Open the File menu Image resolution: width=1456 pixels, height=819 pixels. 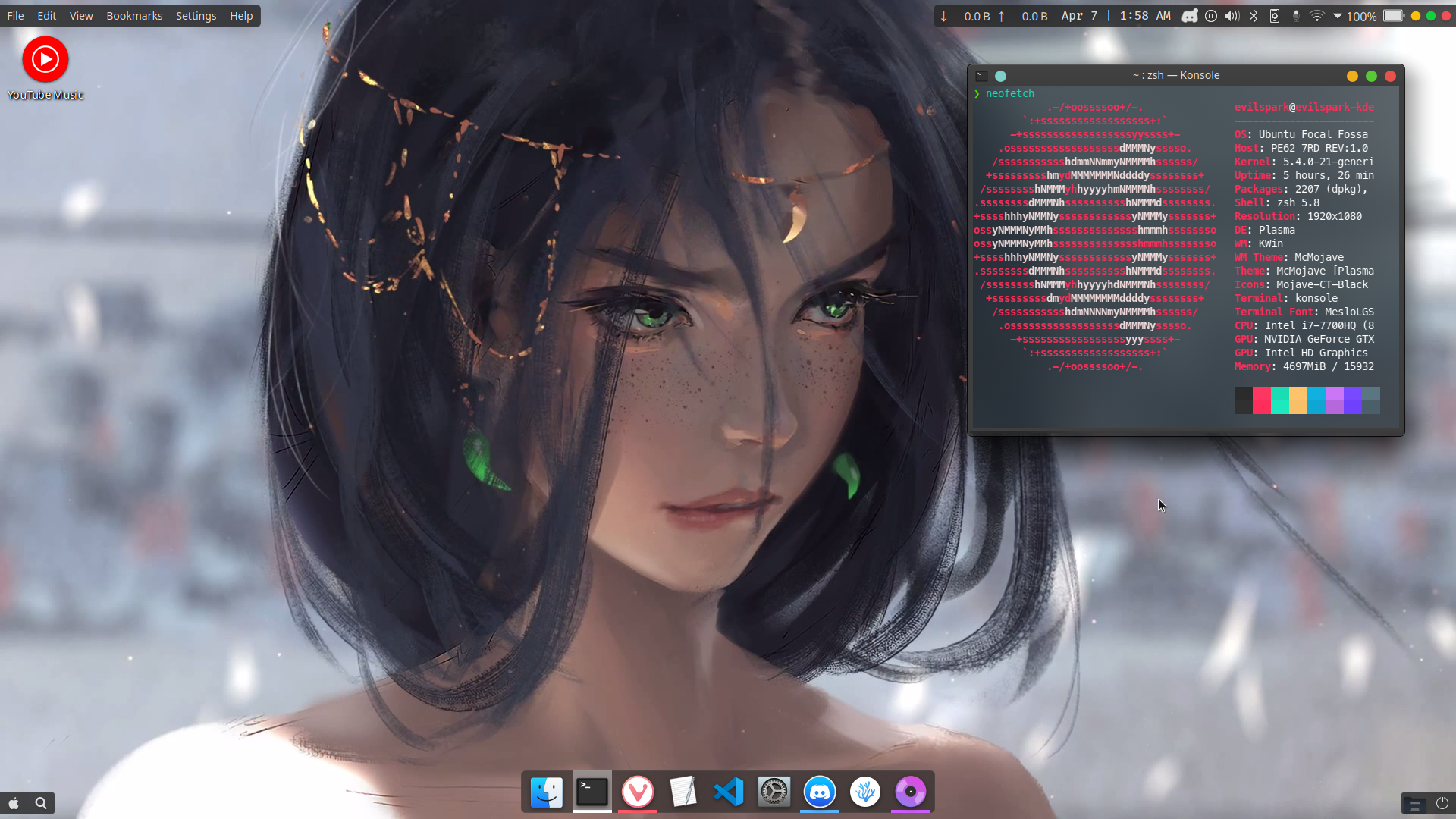pyautogui.click(x=15, y=16)
